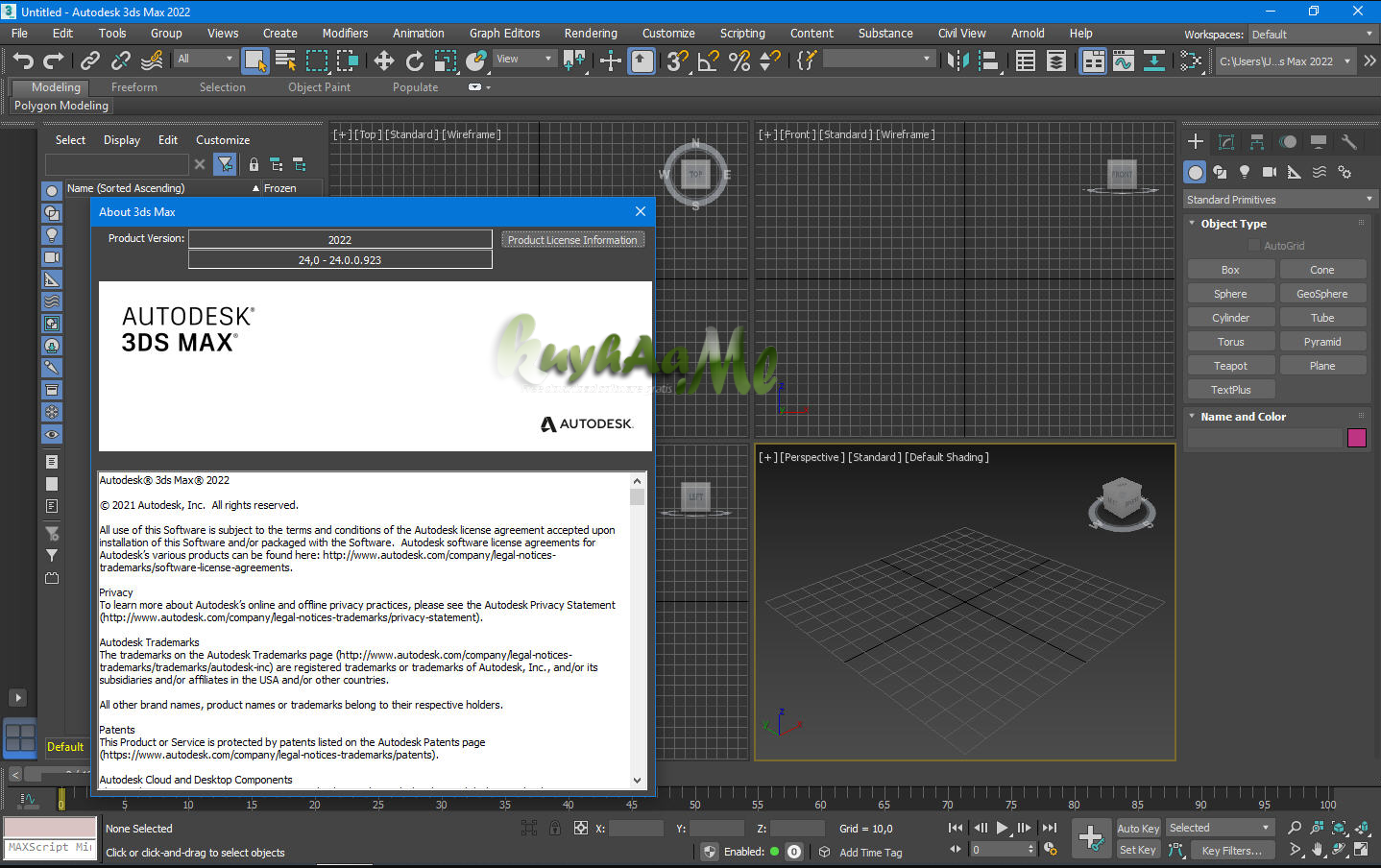Open the Utilities wrench tab
Screen dimensions: 1381x868
click(x=1349, y=141)
